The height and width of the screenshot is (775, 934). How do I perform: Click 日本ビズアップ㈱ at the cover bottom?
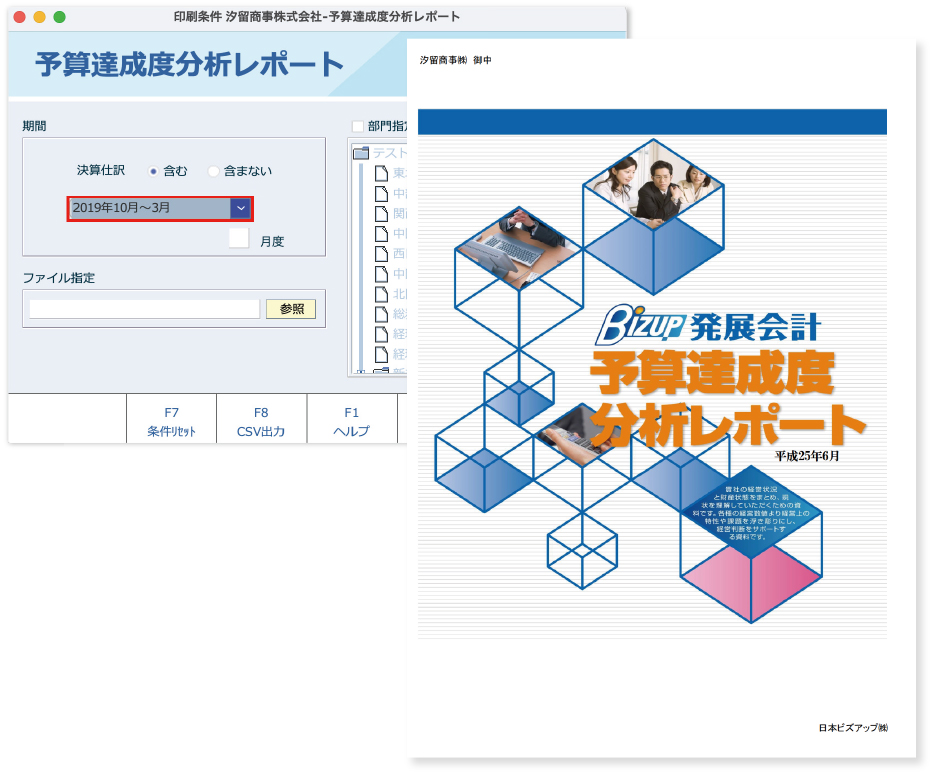pyautogui.click(x=853, y=727)
